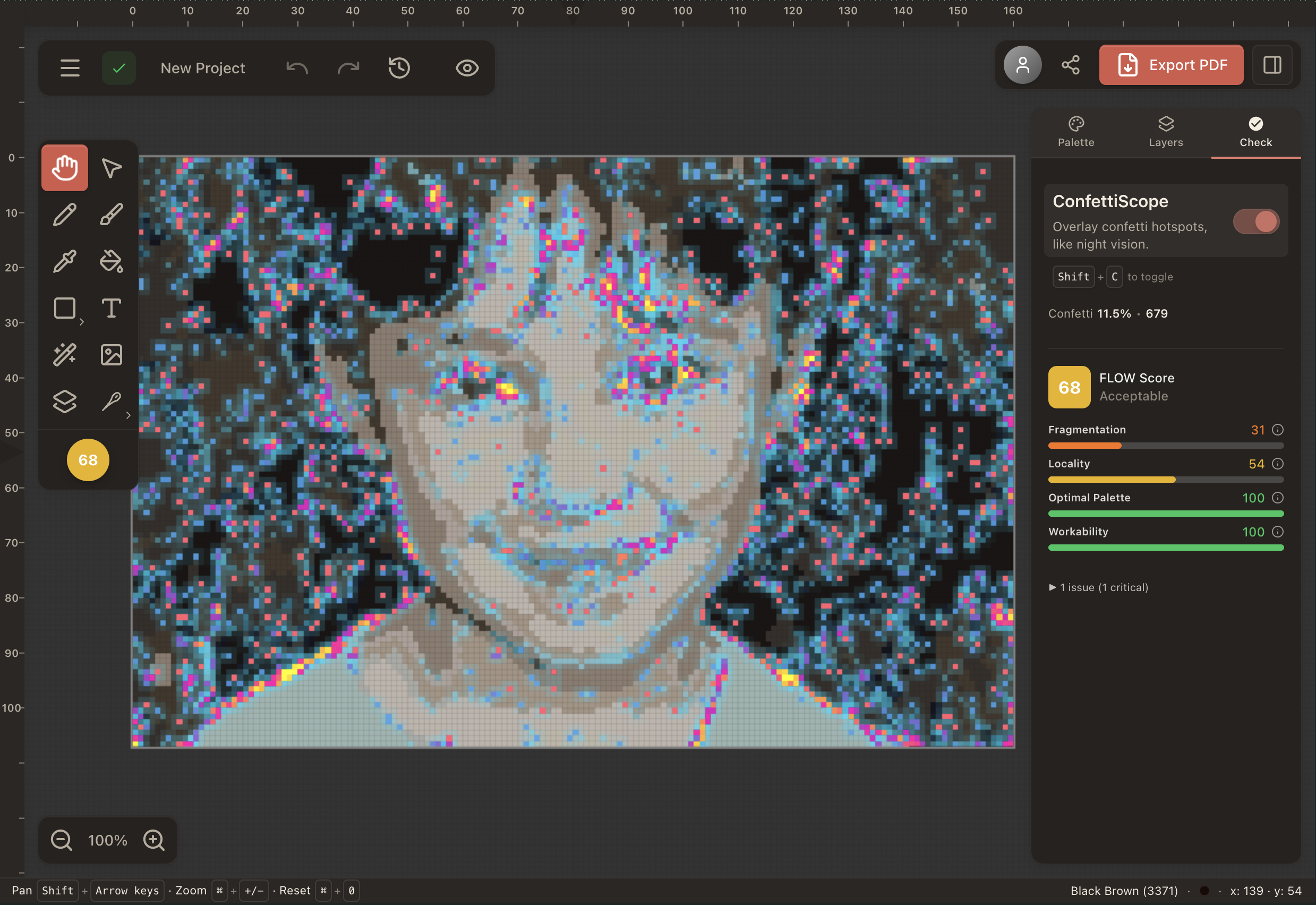Screen dimensions: 1316x905
Task: Select the Paint bucket fill tool
Action: pyautogui.click(x=111, y=261)
